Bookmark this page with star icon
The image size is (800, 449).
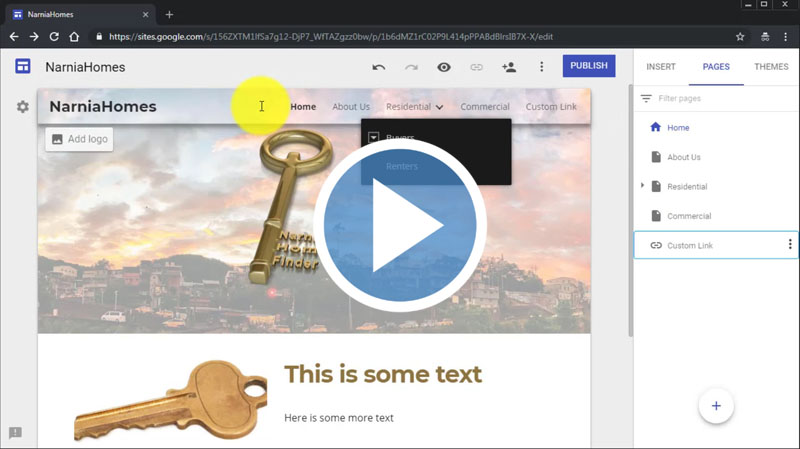[740, 36]
